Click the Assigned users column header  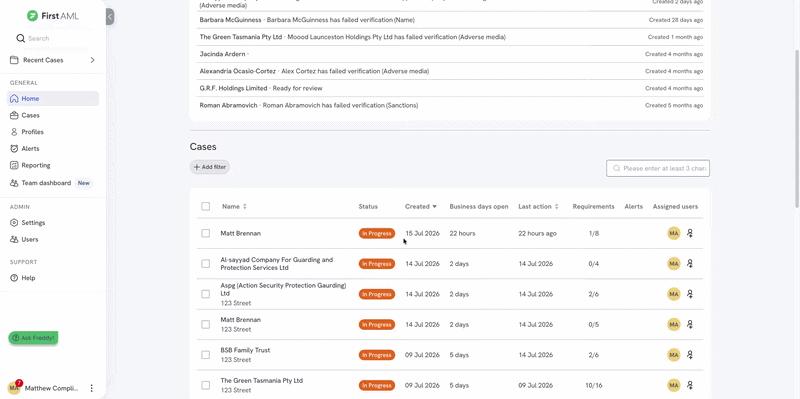tap(676, 207)
